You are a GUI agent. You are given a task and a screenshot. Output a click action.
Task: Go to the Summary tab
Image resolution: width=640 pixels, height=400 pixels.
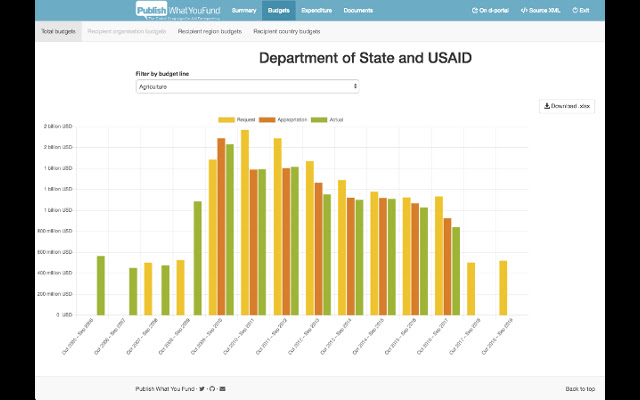244,11
